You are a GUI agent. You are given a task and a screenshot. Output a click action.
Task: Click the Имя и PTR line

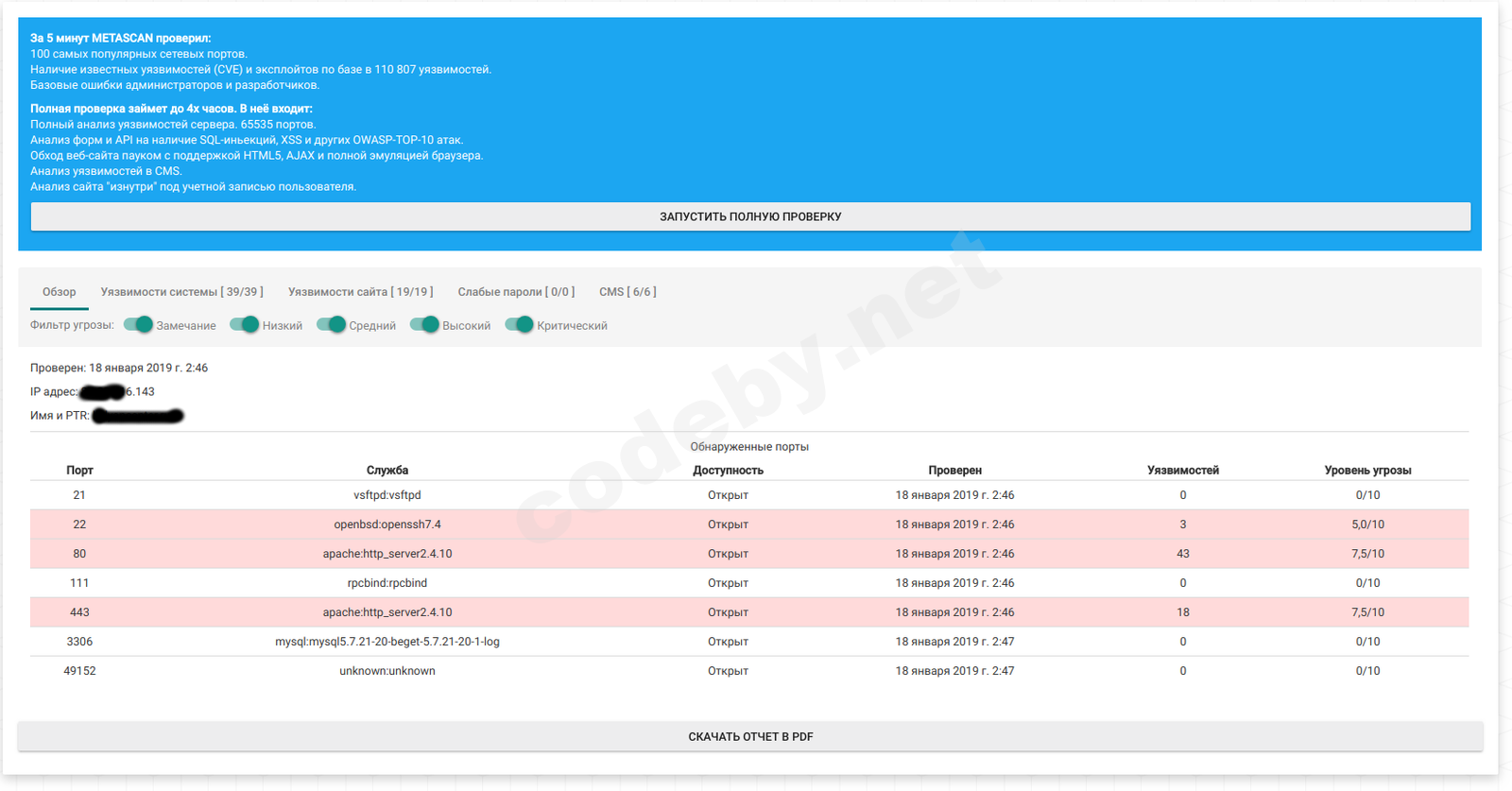coord(107,416)
